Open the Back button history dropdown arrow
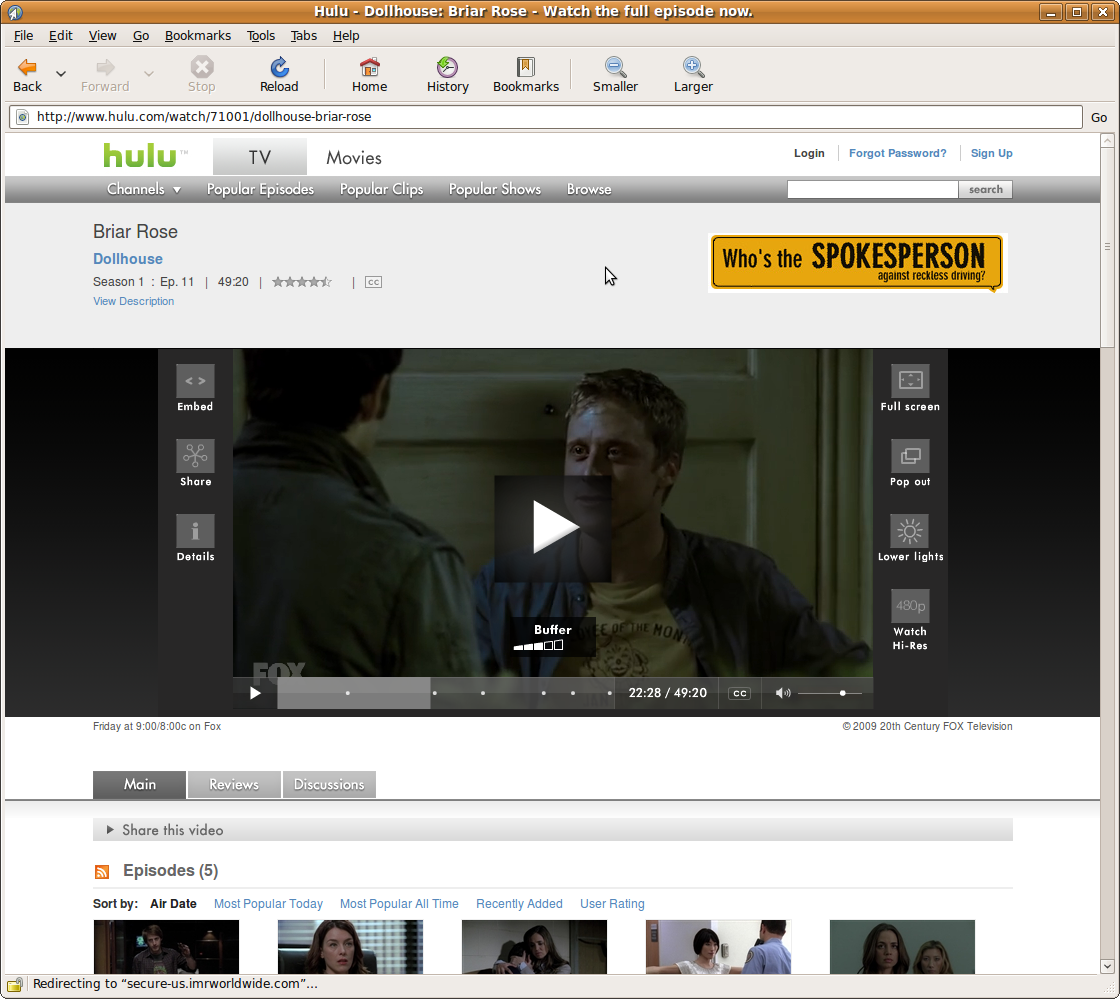This screenshot has width=1120, height=999. pos(61,74)
